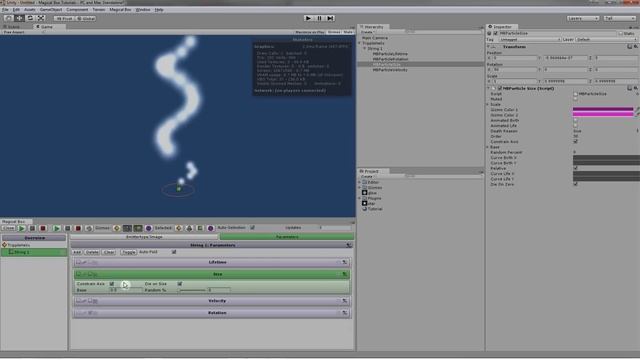Viewport: 640px width, 360px height.
Task: Toggle Auto-Fold checkbox
Action: click(174, 252)
